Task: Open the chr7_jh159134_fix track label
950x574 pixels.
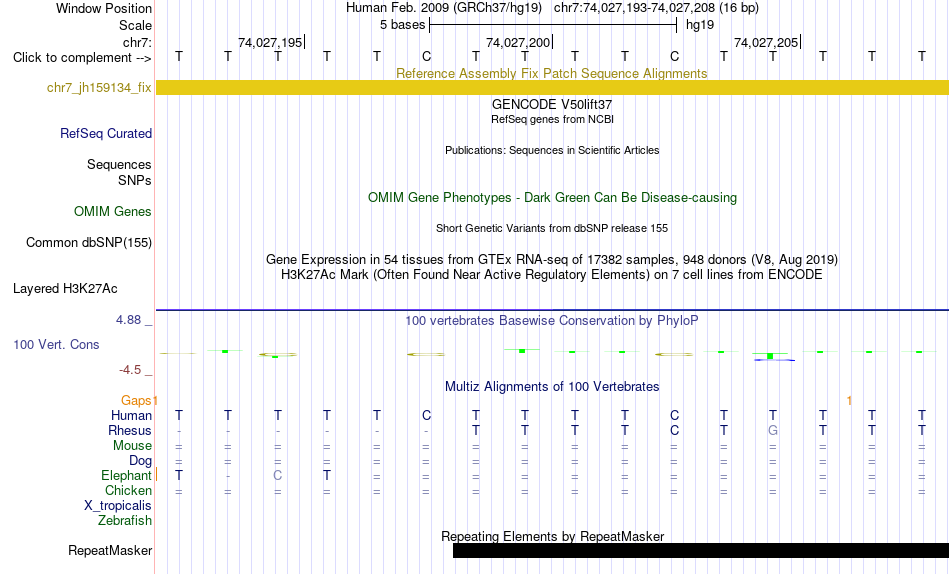Action: pos(99,87)
